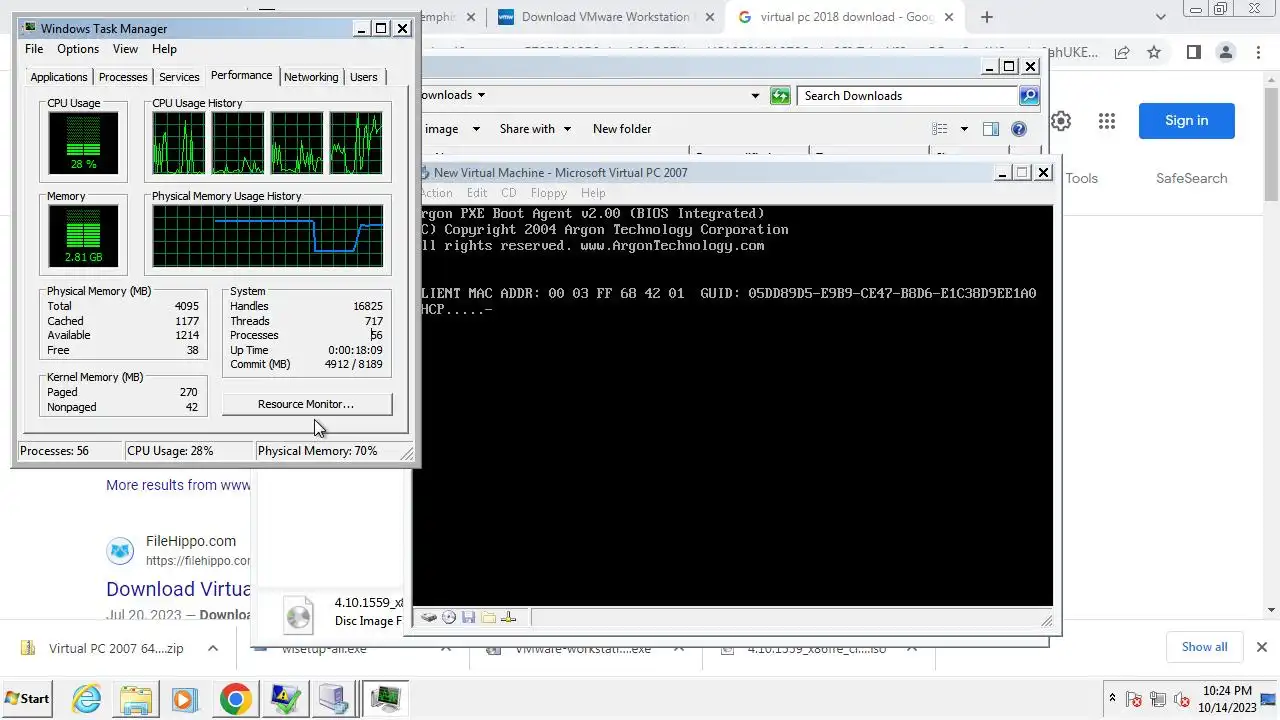Toggle the preview pane icon in Explorer
This screenshot has width=1280, height=720.
991,129
